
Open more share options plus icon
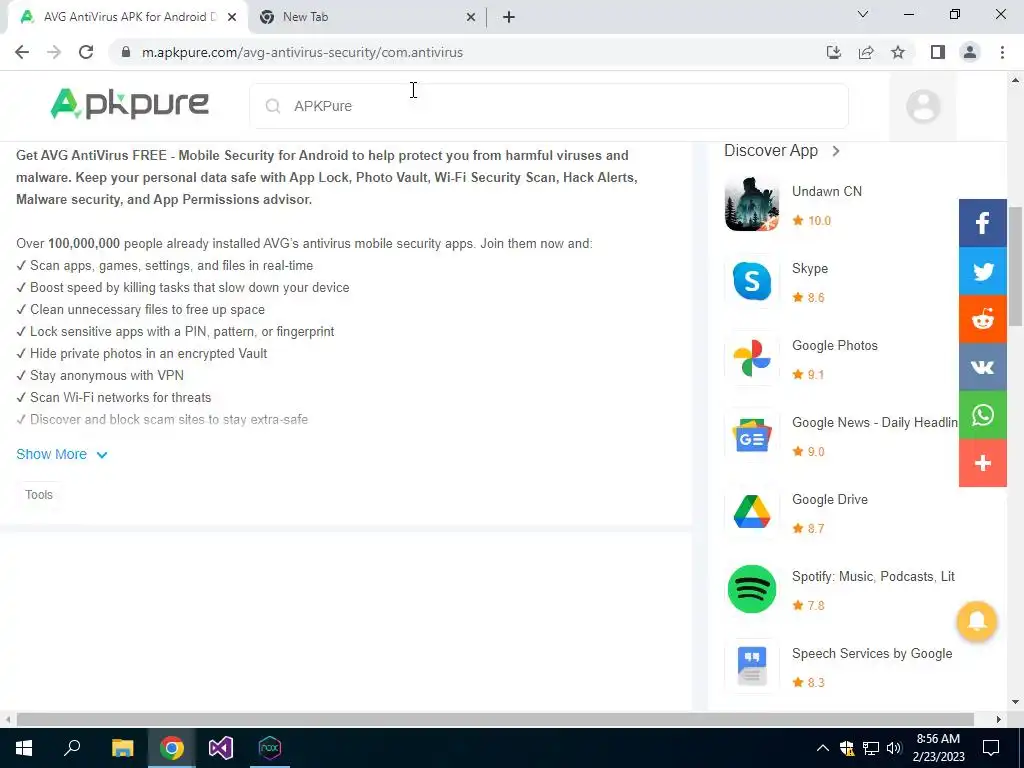point(982,463)
